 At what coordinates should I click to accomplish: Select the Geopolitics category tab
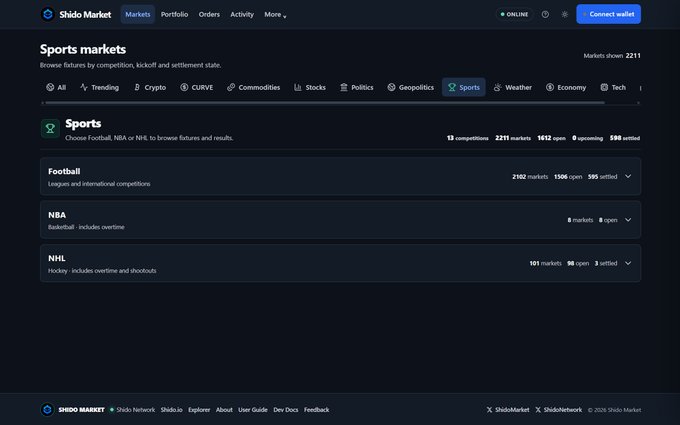(x=411, y=87)
